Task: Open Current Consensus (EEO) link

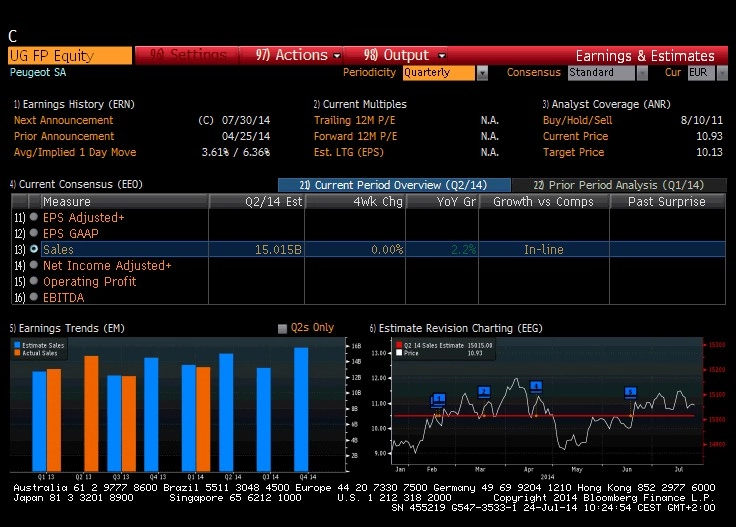Action: (76, 184)
